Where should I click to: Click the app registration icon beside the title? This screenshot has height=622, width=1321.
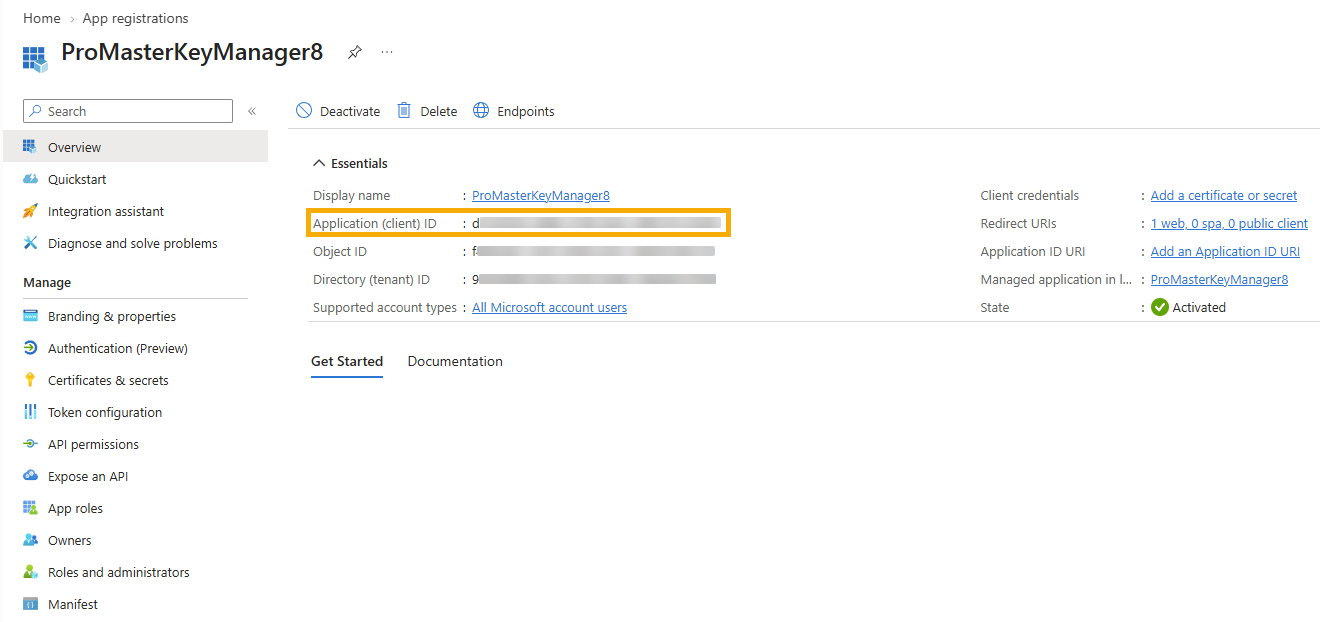tap(35, 58)
